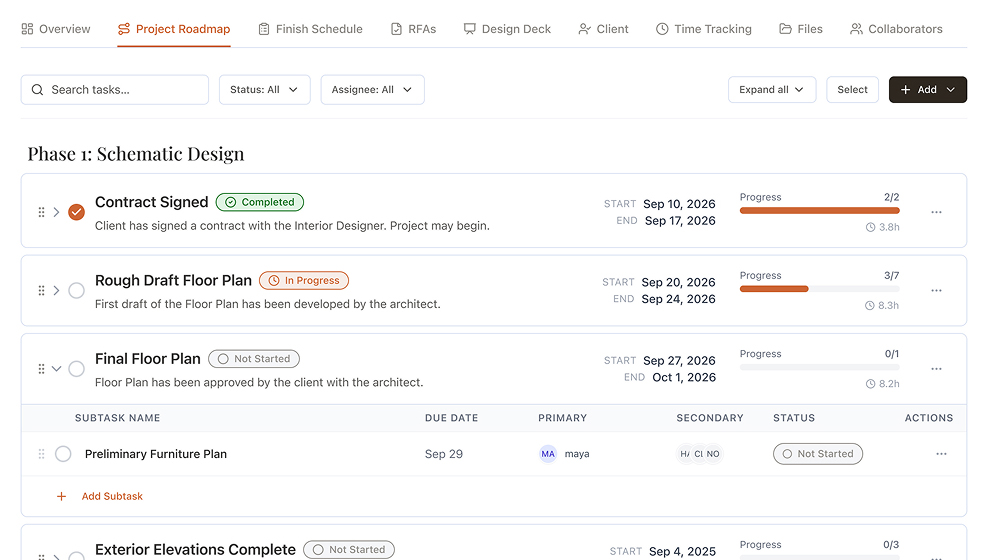Click the Add Subtask link
The height and width of the screenshot is (560, 986).
[113, 497]
